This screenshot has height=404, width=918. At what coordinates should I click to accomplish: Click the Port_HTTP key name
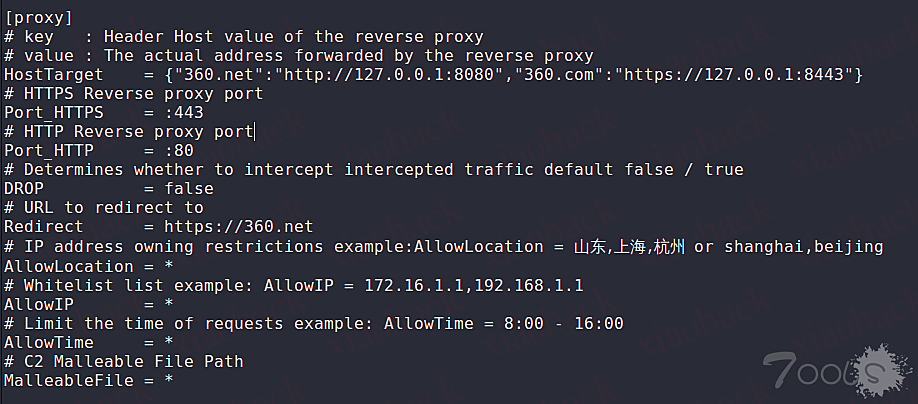pos(49,151)
